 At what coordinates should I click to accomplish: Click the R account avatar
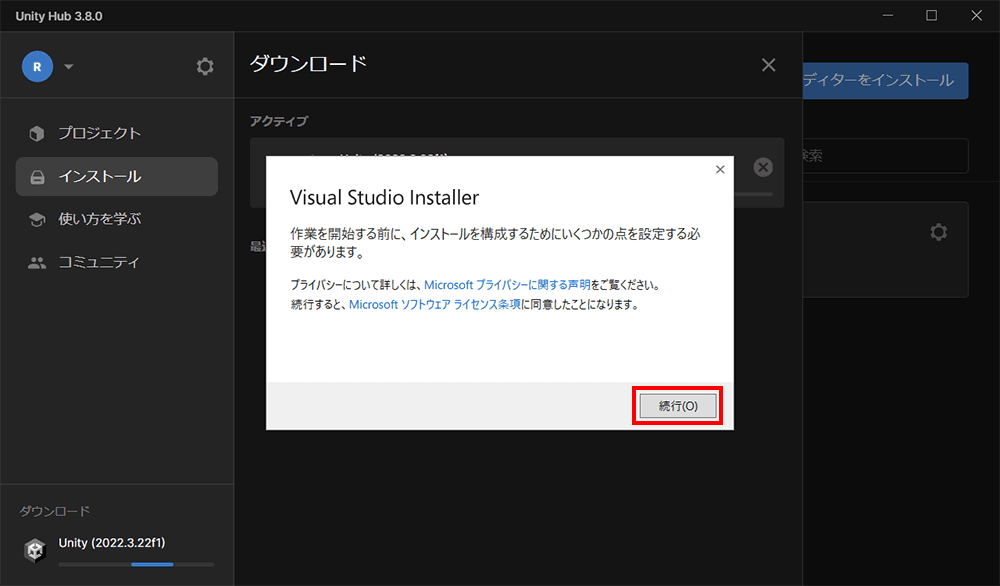[38, 66]
